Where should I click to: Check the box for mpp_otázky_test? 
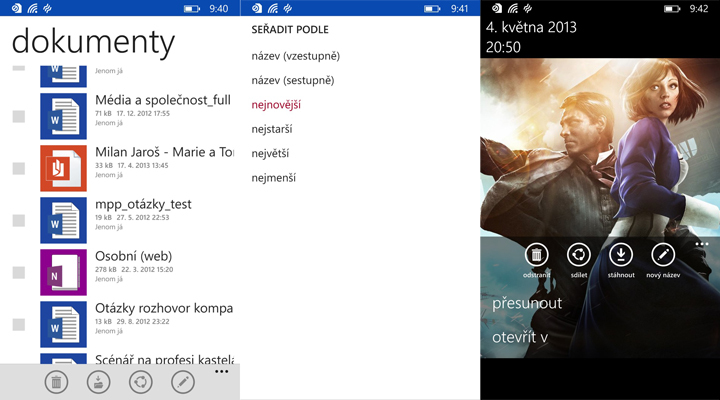(x=18, y=220)
